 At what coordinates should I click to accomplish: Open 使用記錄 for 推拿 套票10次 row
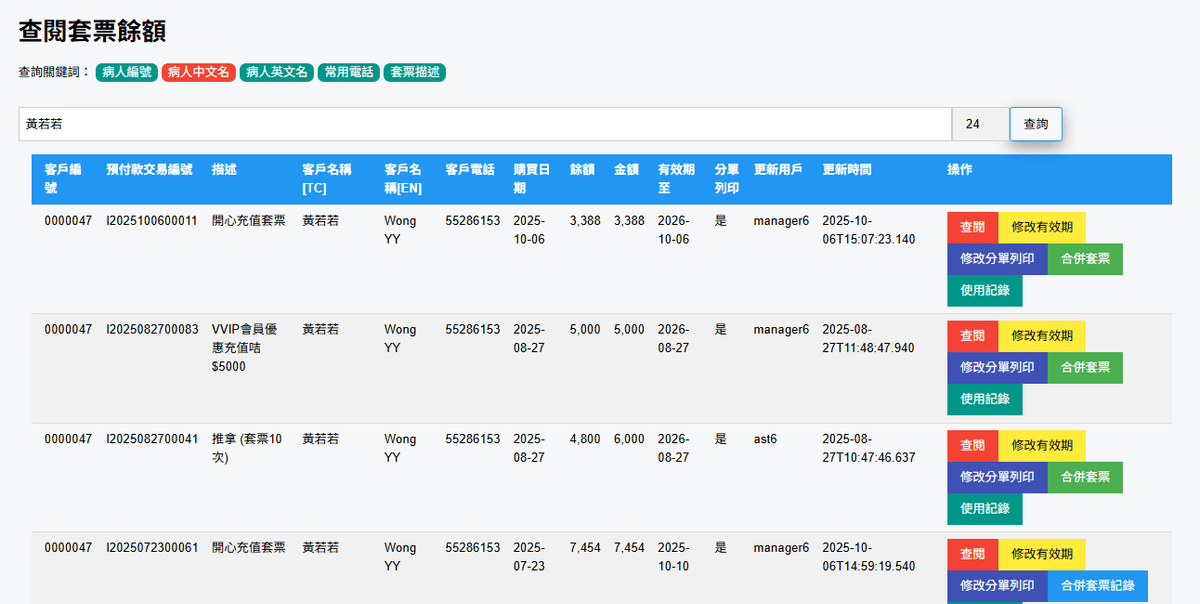(985, 509)
